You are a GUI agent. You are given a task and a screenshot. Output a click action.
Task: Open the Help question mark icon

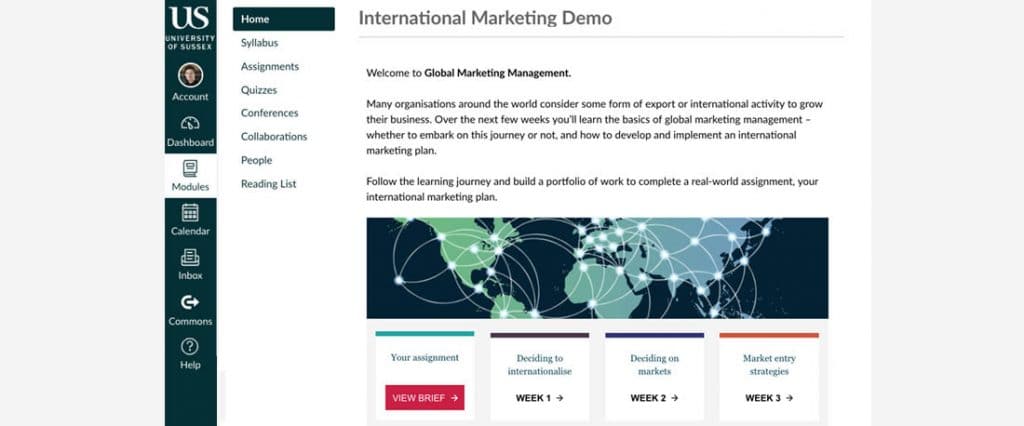pos(190,347)
